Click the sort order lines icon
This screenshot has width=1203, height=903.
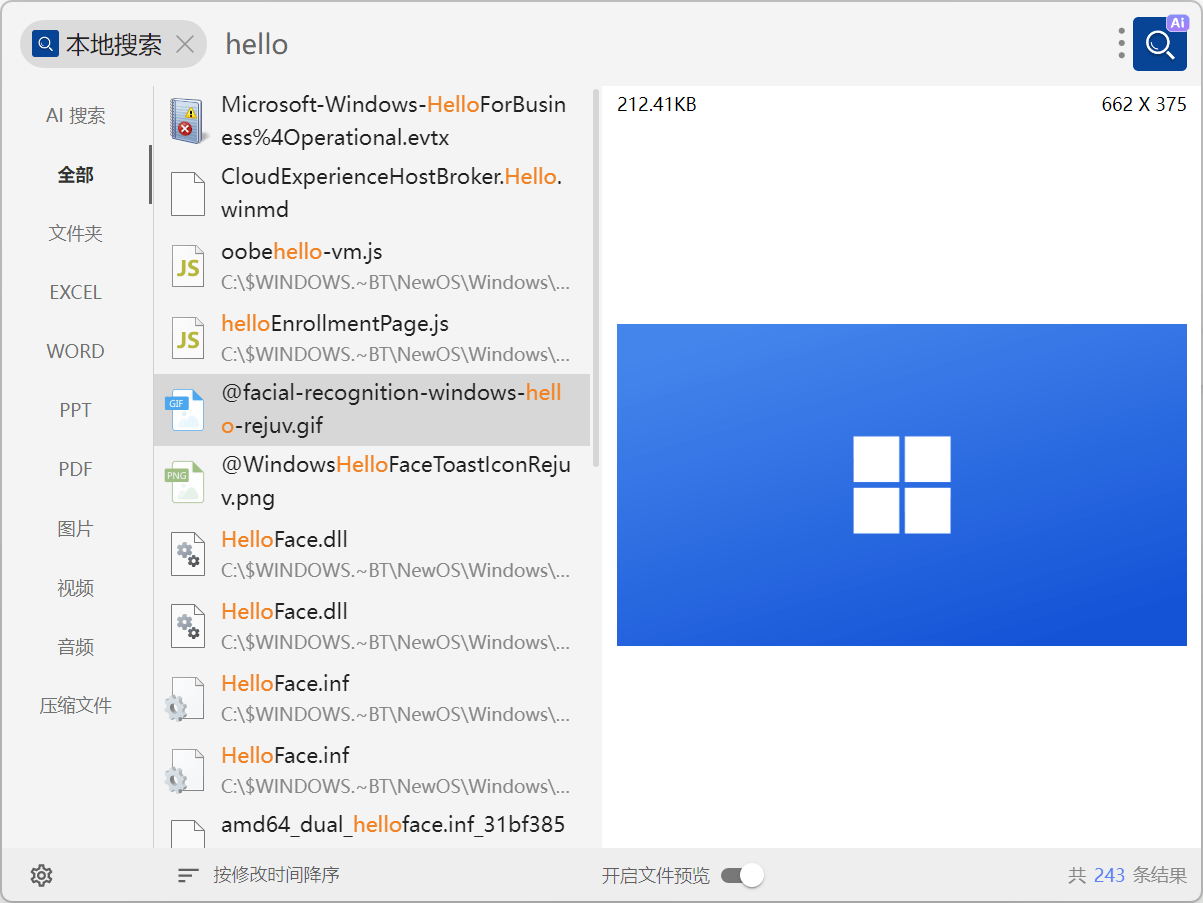click(188, 876)
